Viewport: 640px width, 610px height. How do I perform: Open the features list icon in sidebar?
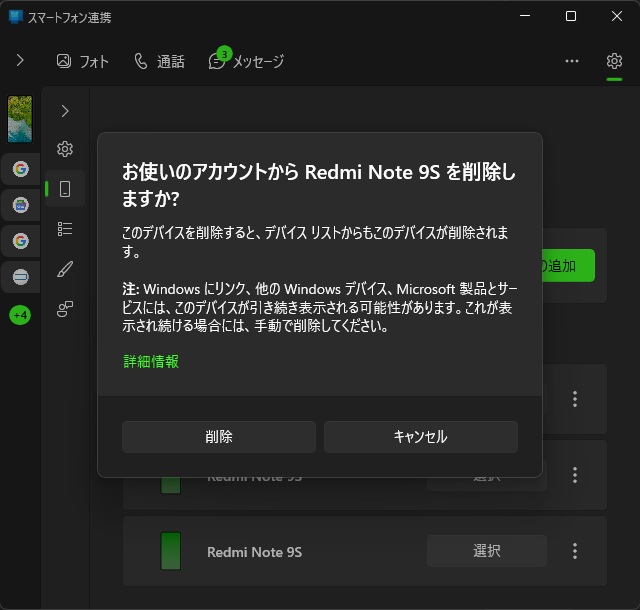65,229
